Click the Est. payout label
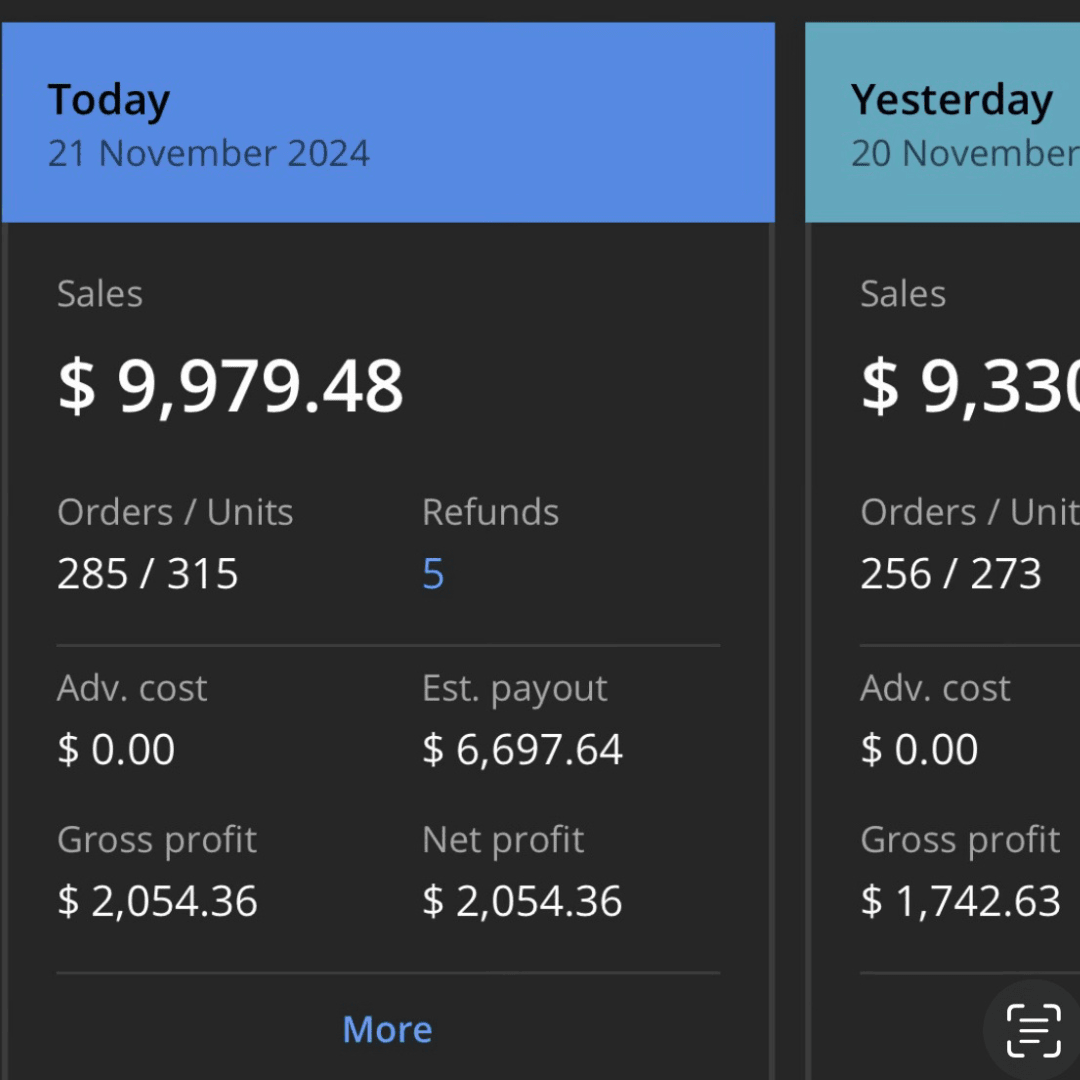 click(x=515, y=688)
